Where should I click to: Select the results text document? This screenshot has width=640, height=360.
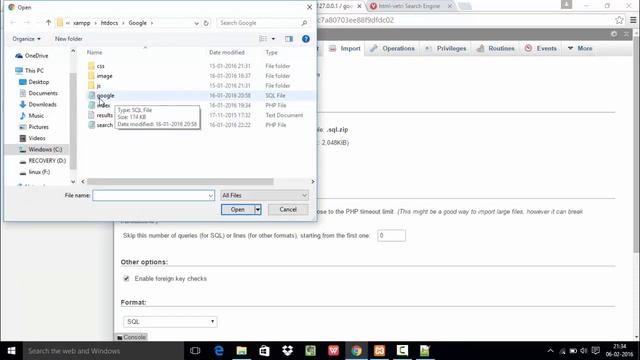tap(104, 115)
